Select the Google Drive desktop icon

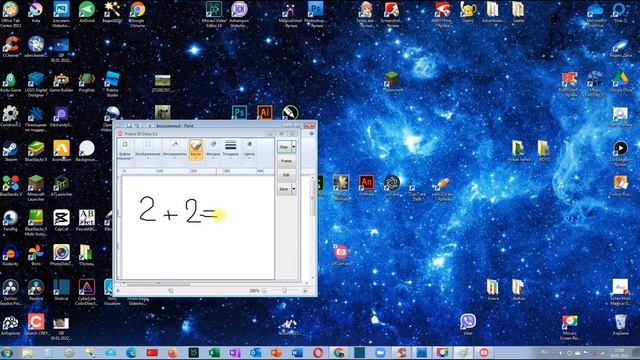coord(620,82)
